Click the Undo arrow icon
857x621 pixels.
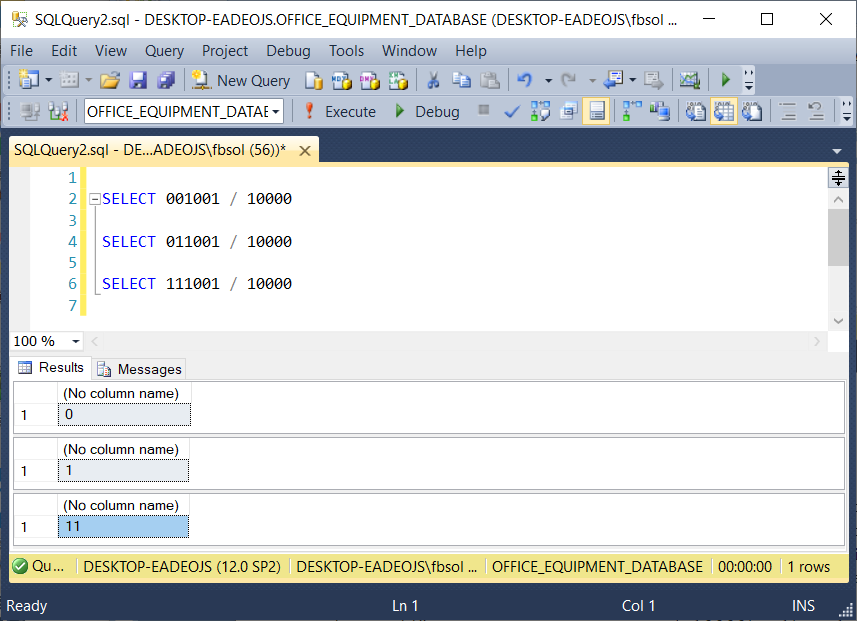tap(524, 80)
